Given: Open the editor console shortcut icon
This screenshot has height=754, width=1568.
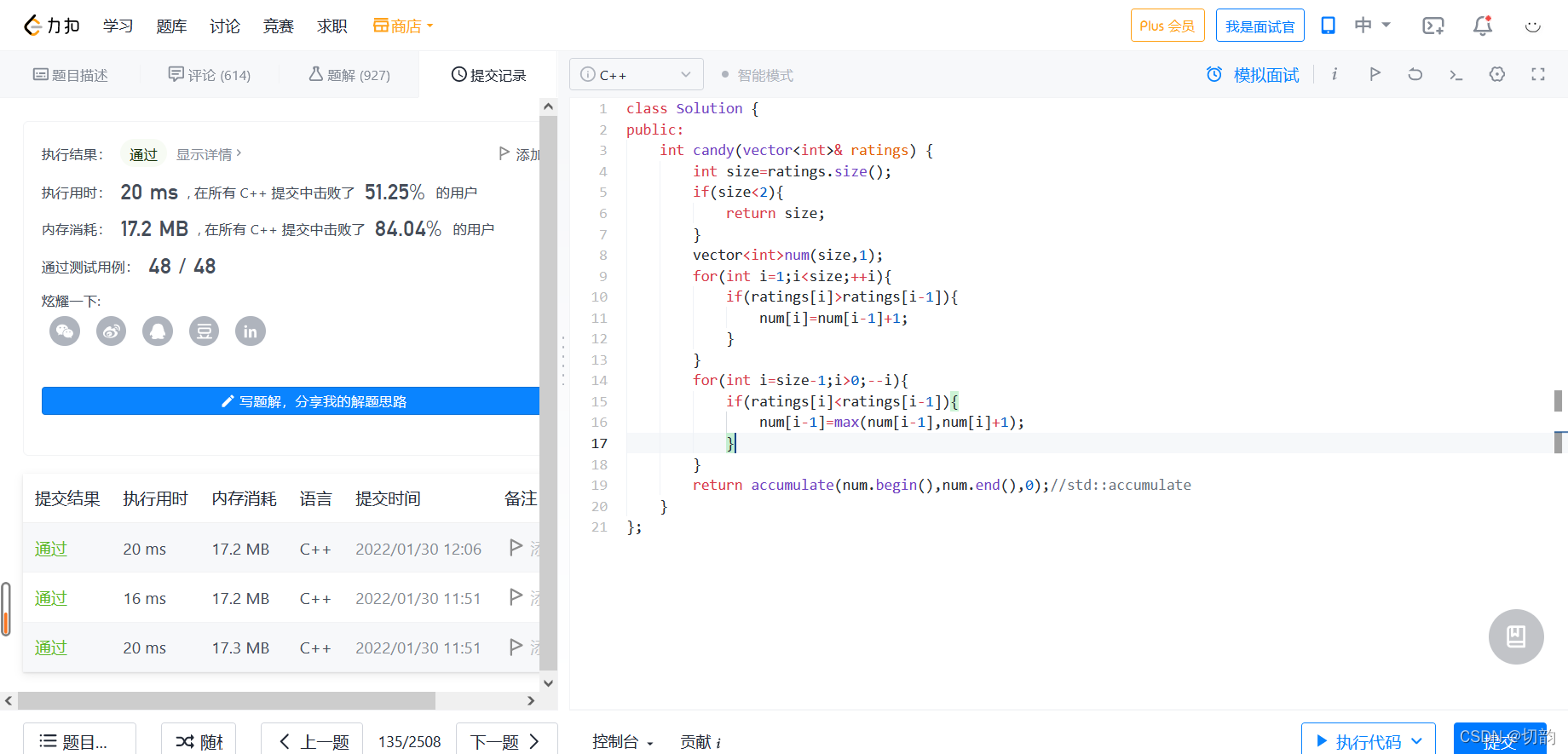Looking at the screenshot, I should (x=1456, y=75).
